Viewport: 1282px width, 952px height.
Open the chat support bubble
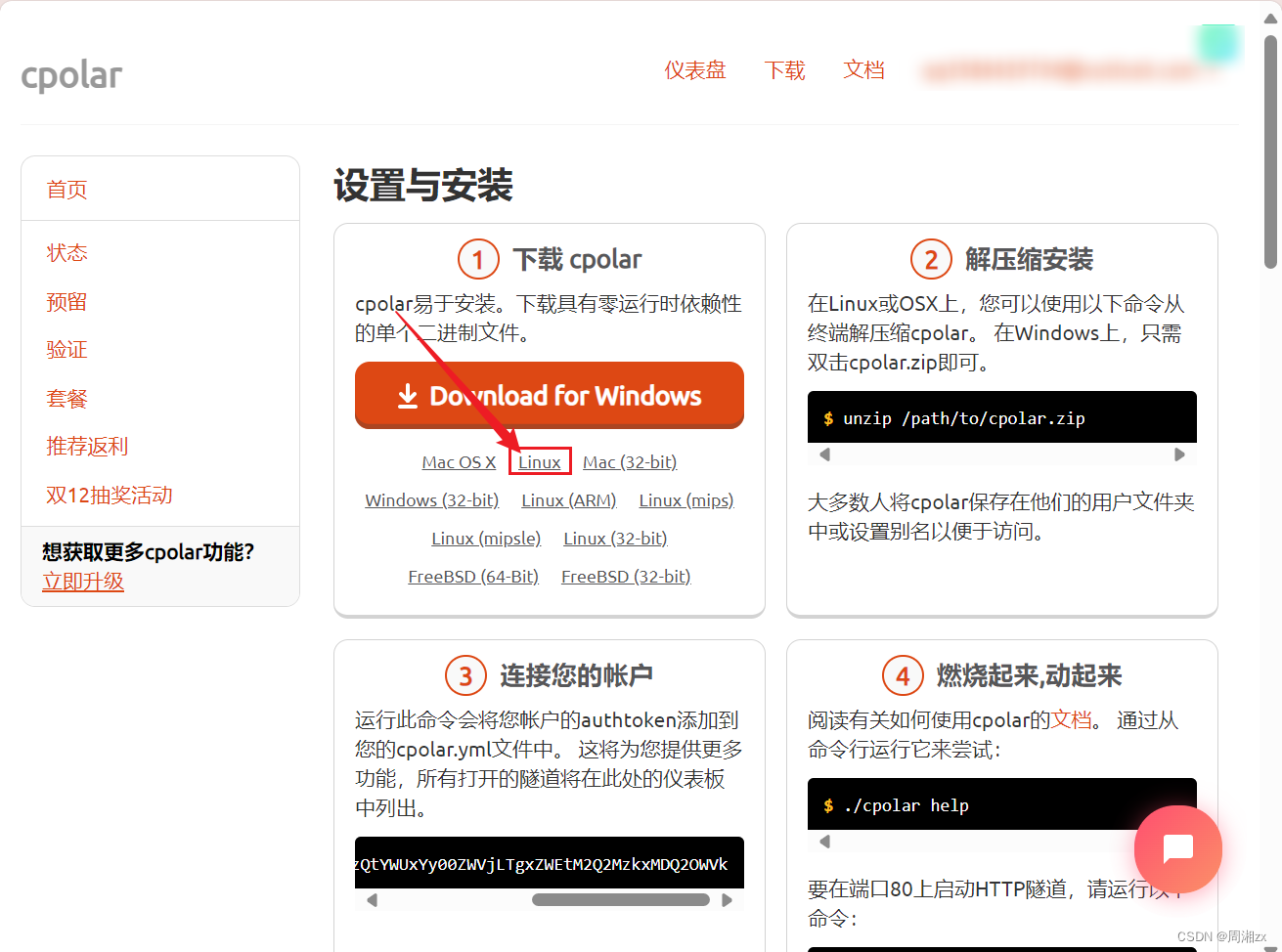point(1177,849)
